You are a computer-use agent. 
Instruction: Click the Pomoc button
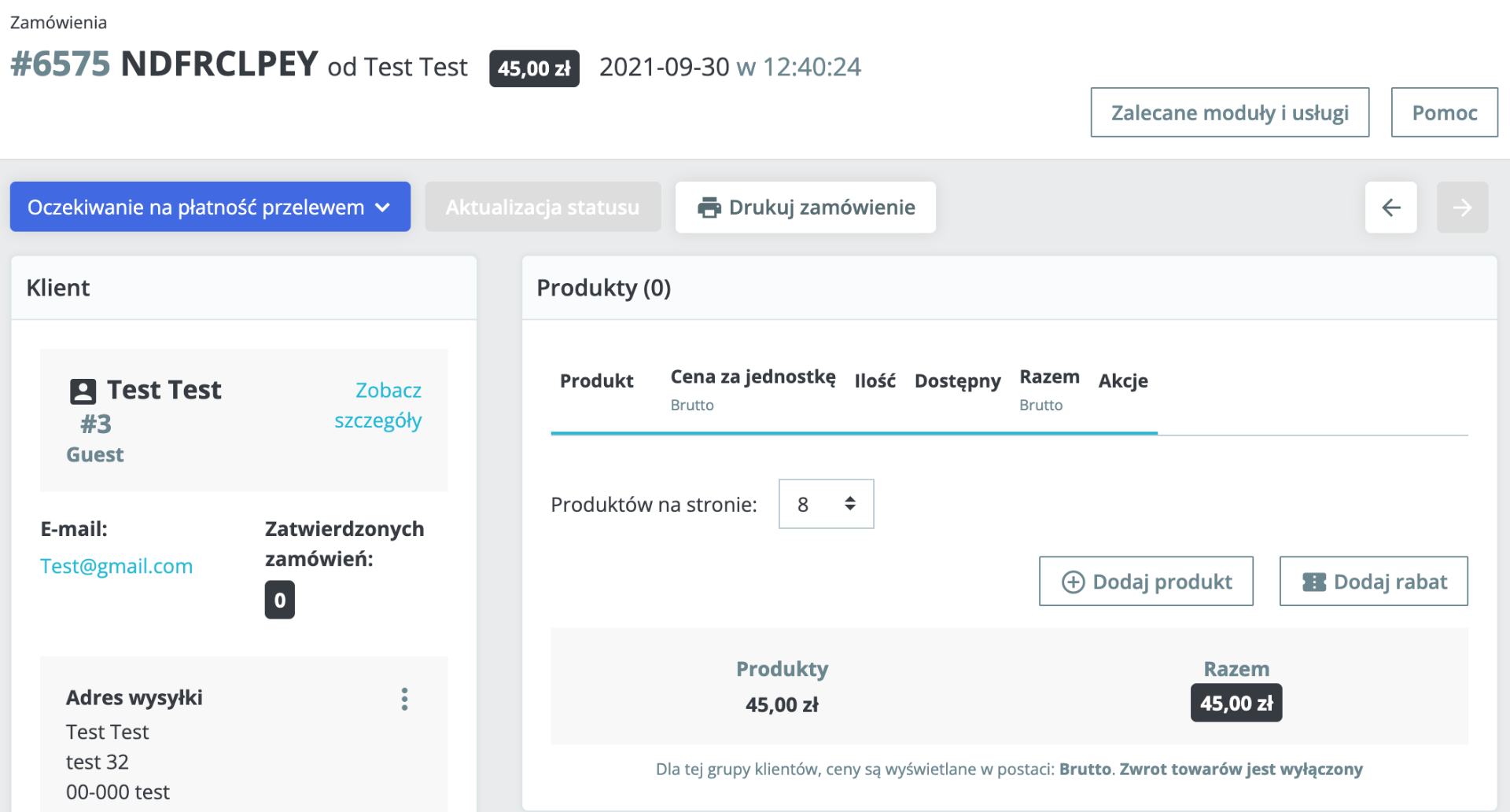[x=1444, y=112]
